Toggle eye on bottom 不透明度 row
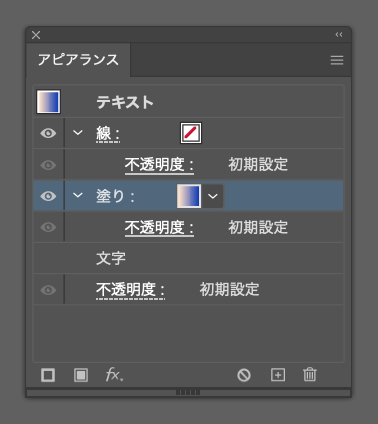This screenshot has height=424, width=378. 48,290
